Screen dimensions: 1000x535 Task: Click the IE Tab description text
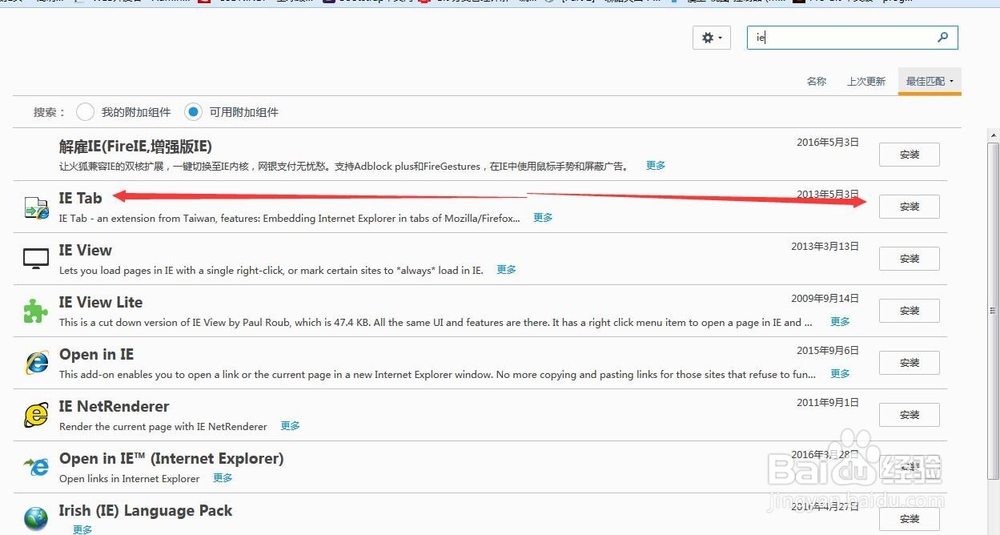[290, 218]
